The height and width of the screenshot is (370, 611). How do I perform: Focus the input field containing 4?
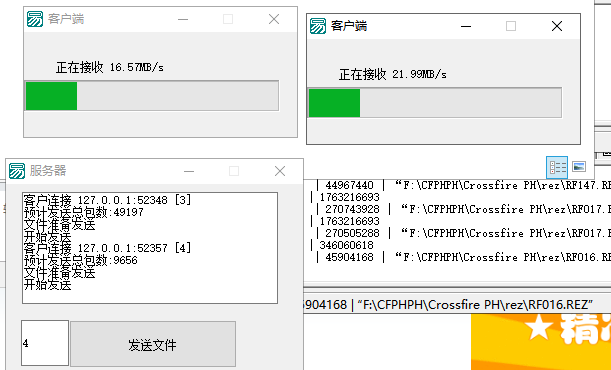[x=45, y=343]
